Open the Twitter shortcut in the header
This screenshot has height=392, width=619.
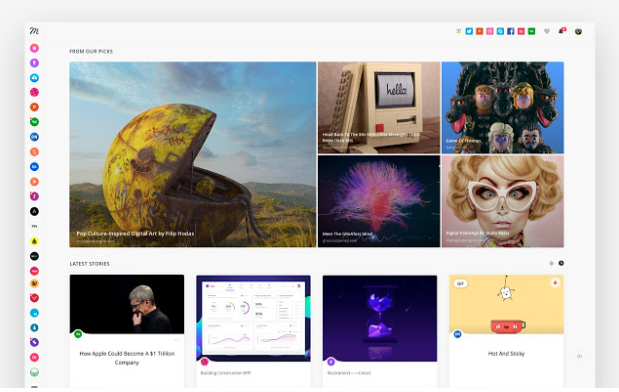(x=469, y=31)
